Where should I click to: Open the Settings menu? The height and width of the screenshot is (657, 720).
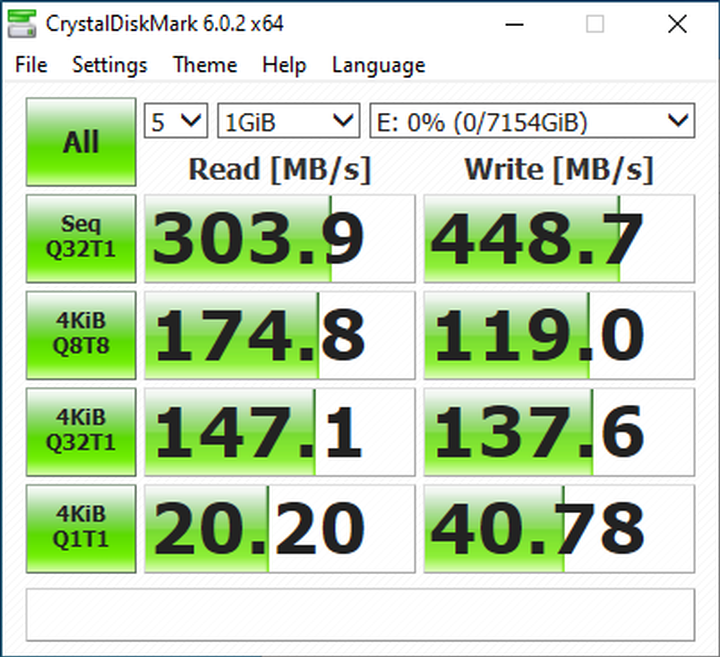(x=109, y=65)
